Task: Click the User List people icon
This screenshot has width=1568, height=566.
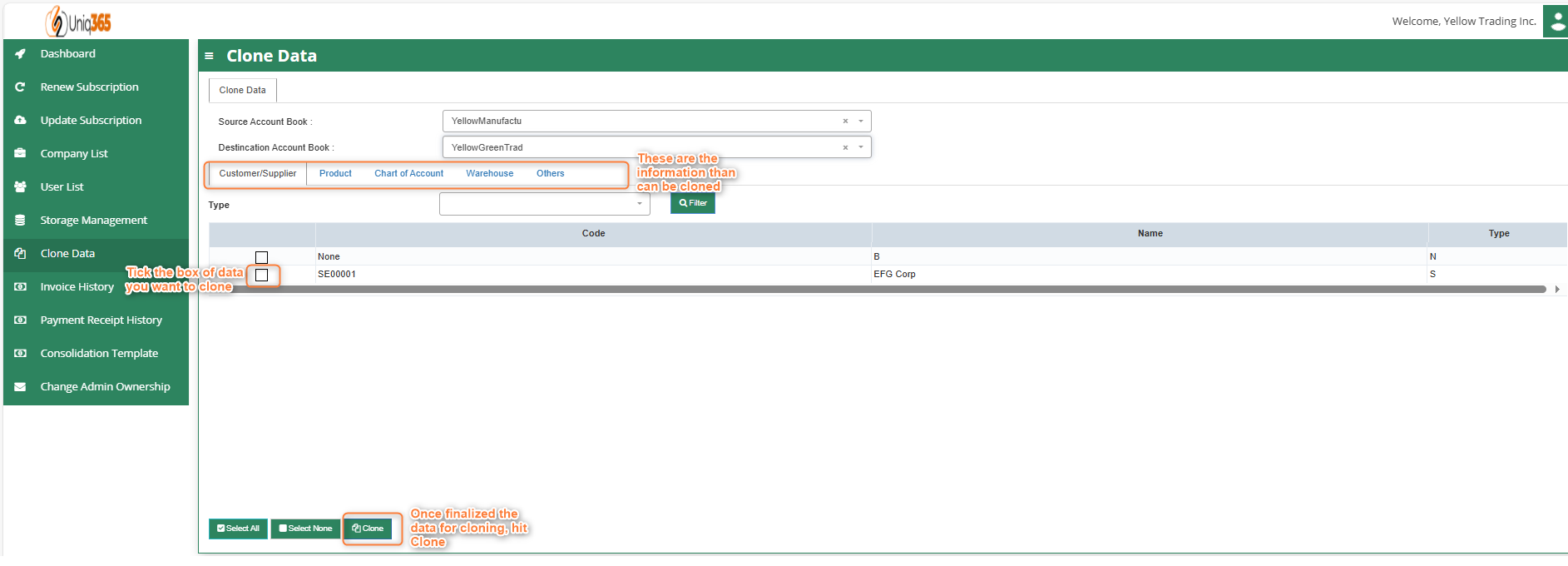Action: click(20, 187)
